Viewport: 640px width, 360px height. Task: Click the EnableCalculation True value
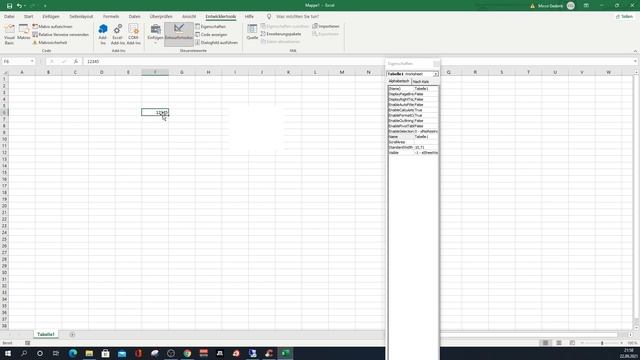point(426,110)
